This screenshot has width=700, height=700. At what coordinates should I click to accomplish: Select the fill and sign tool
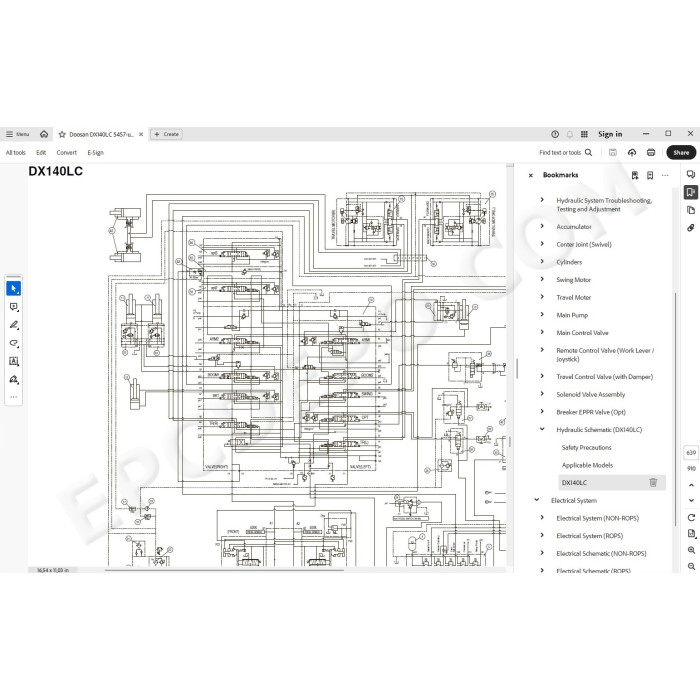click(x=13, y=379)
